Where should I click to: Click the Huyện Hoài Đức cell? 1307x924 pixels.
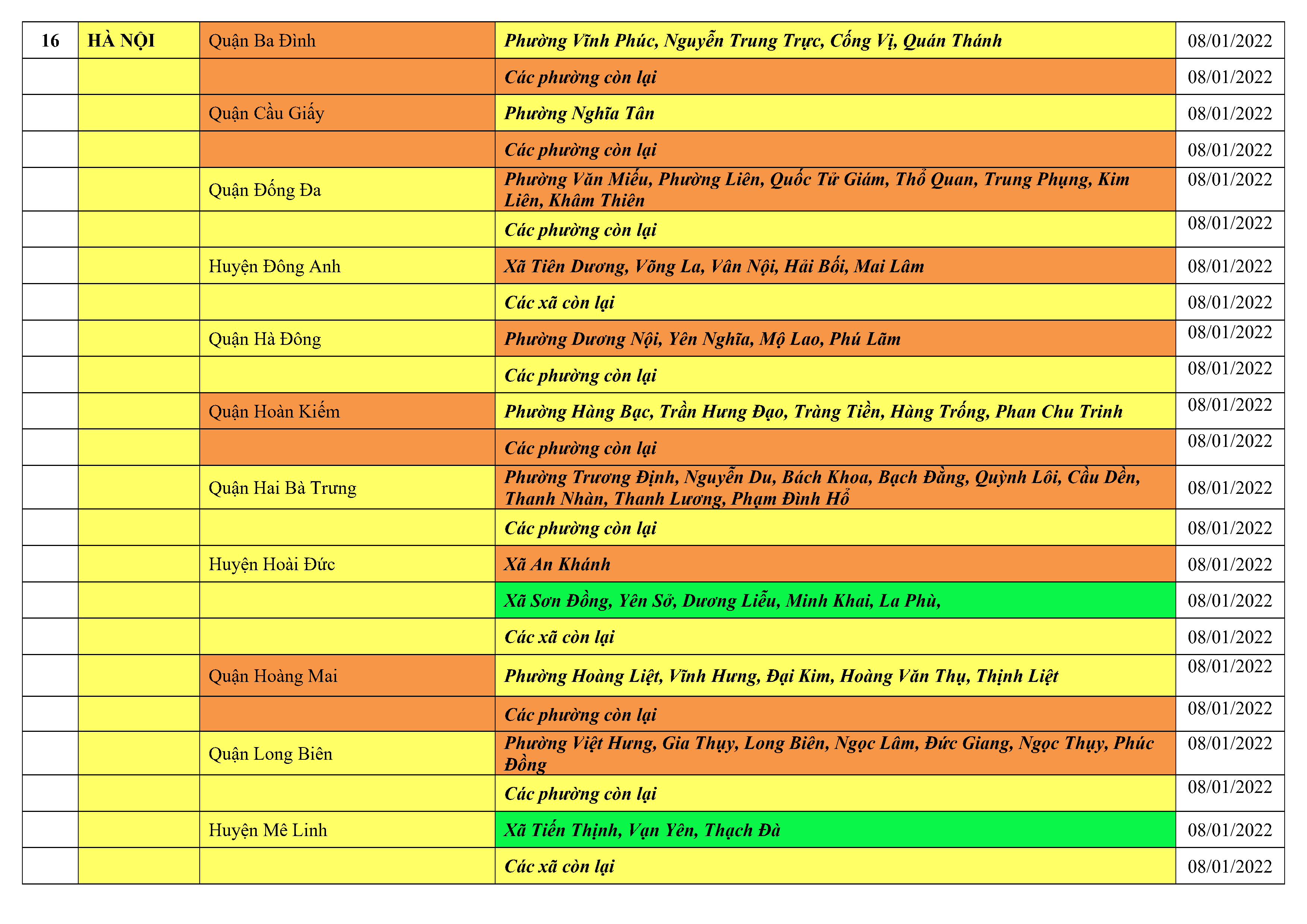(x=272, y=564)
